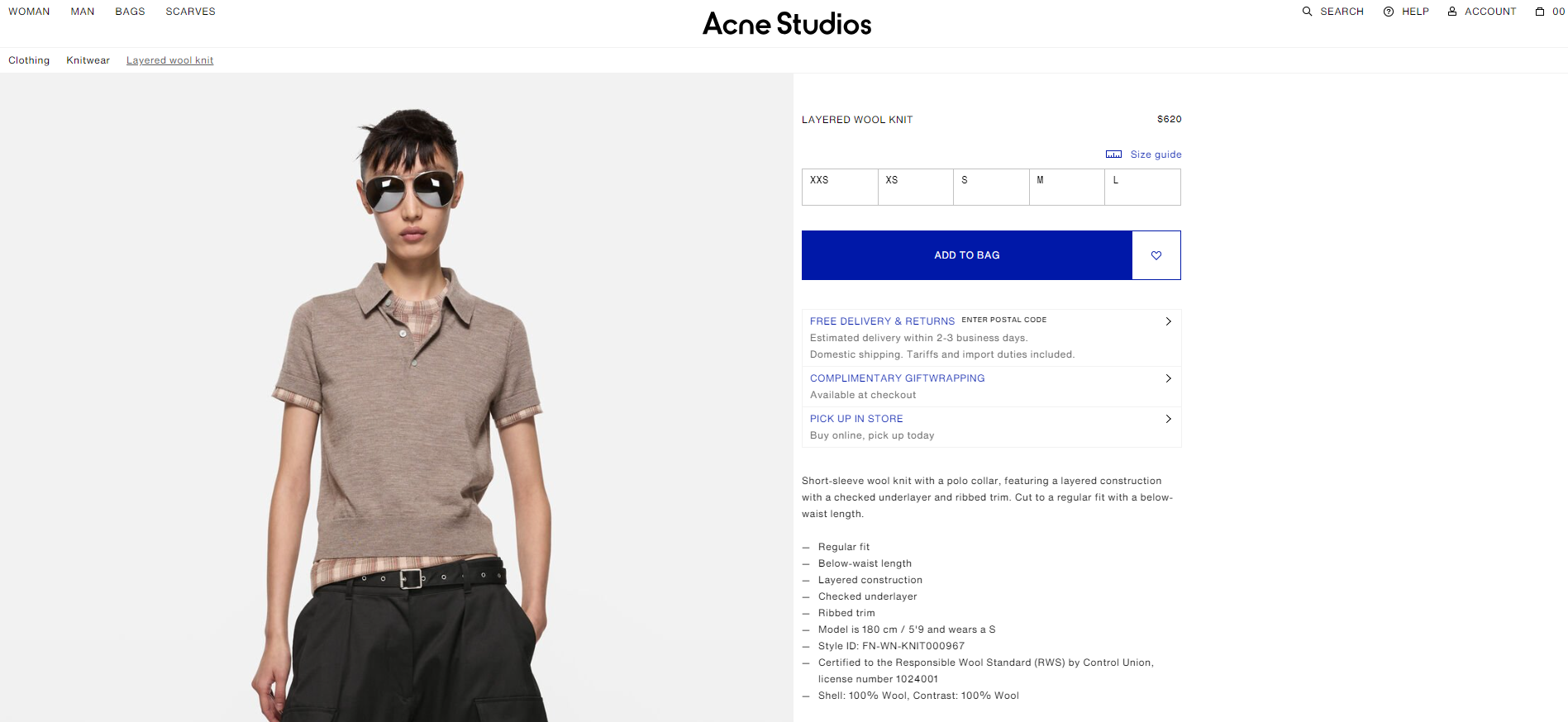Click the Acne Studios logo
The image size is (1568, 722).
pyautogui.click(x=787, y=24)
